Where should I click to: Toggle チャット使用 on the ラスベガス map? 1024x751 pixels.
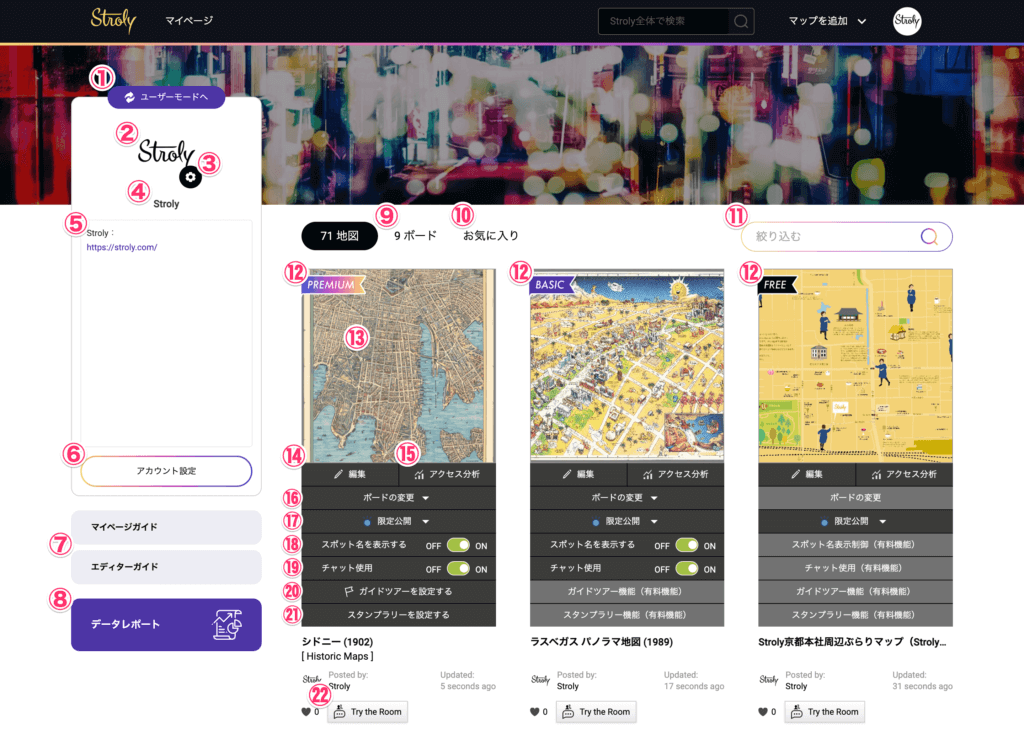click(x=687, y=569)
